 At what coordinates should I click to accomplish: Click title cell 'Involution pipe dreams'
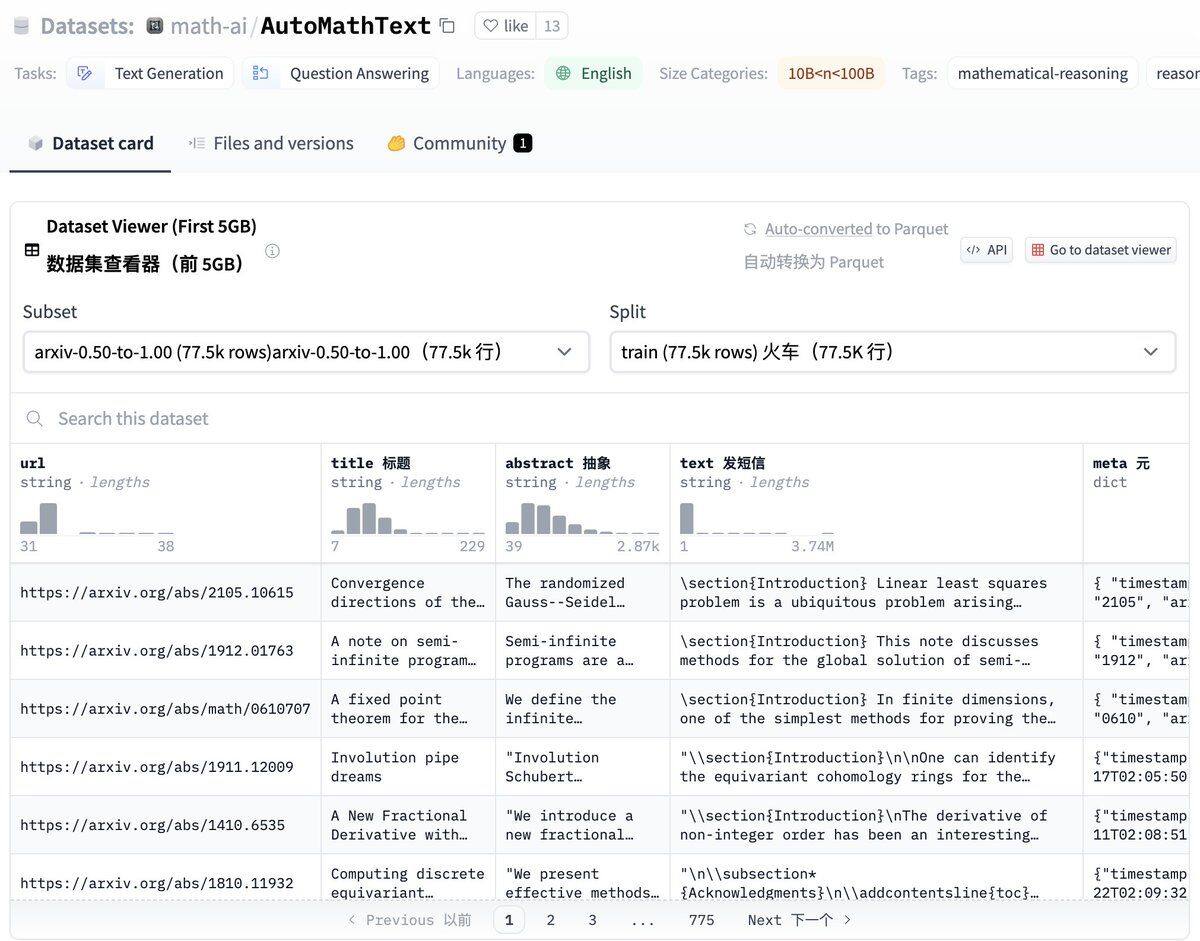click(x=408, y=767)
